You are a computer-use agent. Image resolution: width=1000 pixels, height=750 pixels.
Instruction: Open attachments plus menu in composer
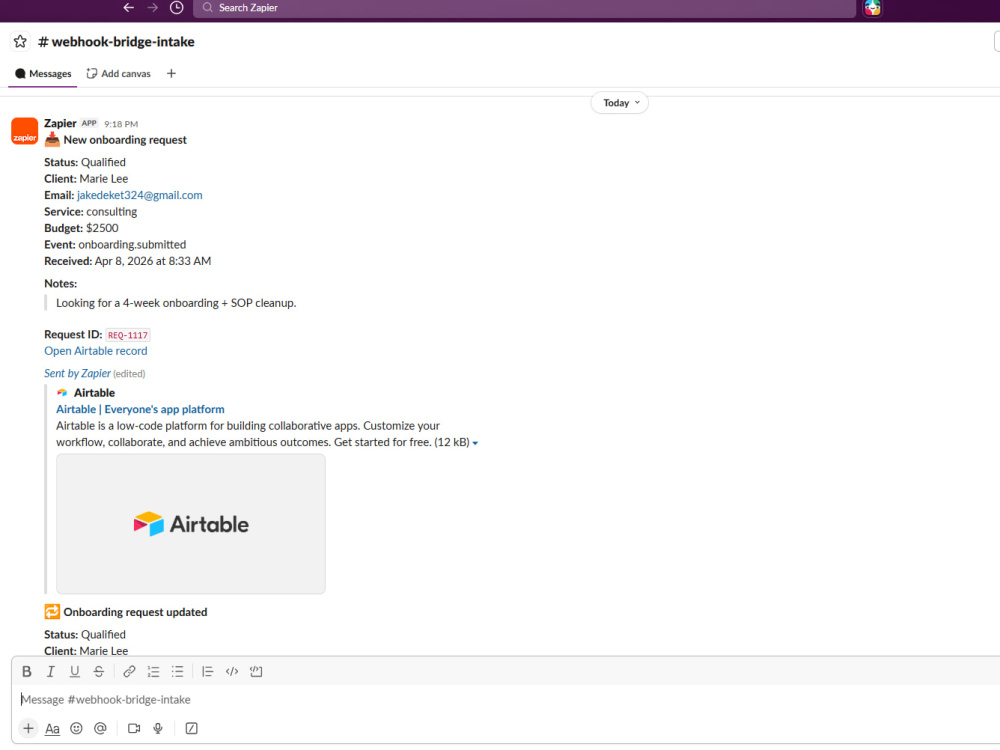point(28,728)
